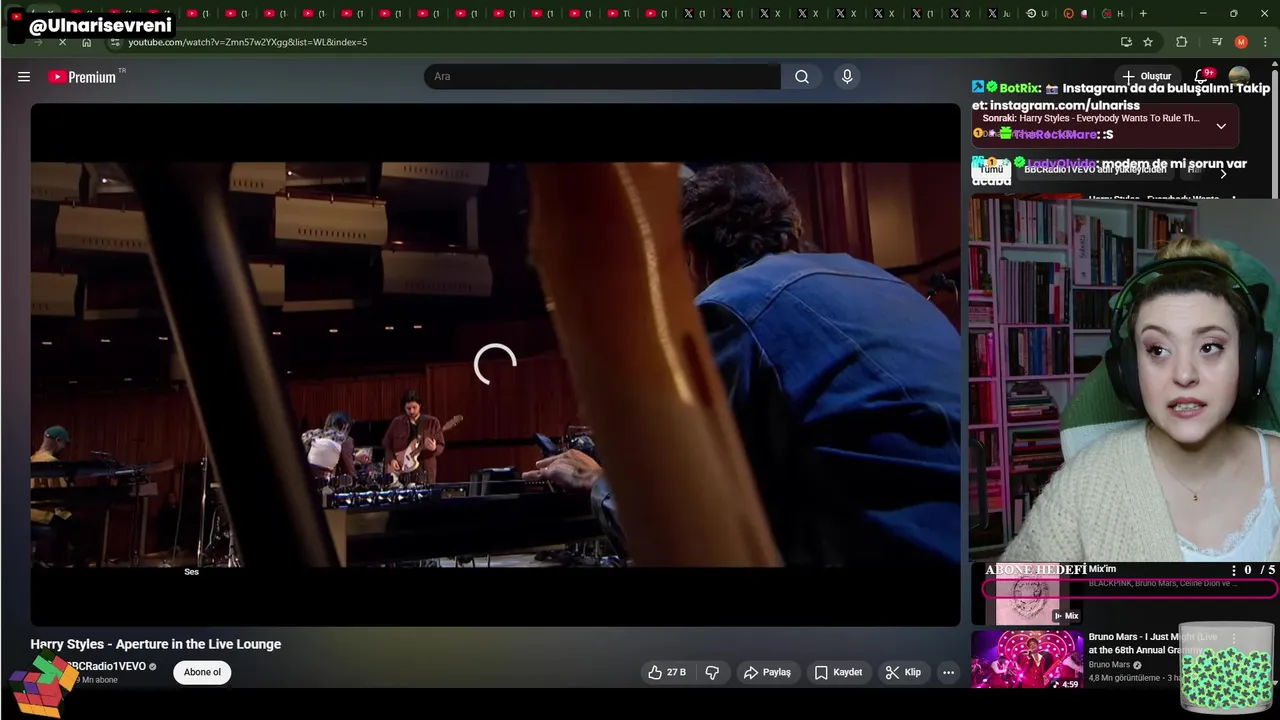Screen dimensions: 1280x720
Task: Go to YouTube Premium home logo
Action: [82, 77]
